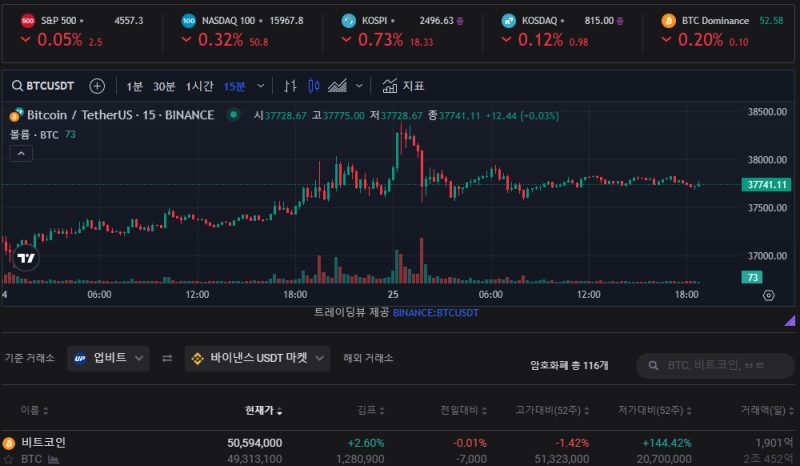This screenshot has width=800, height=466.
Task: Expand the timeframe dropdown chevron
Action: 261,86
